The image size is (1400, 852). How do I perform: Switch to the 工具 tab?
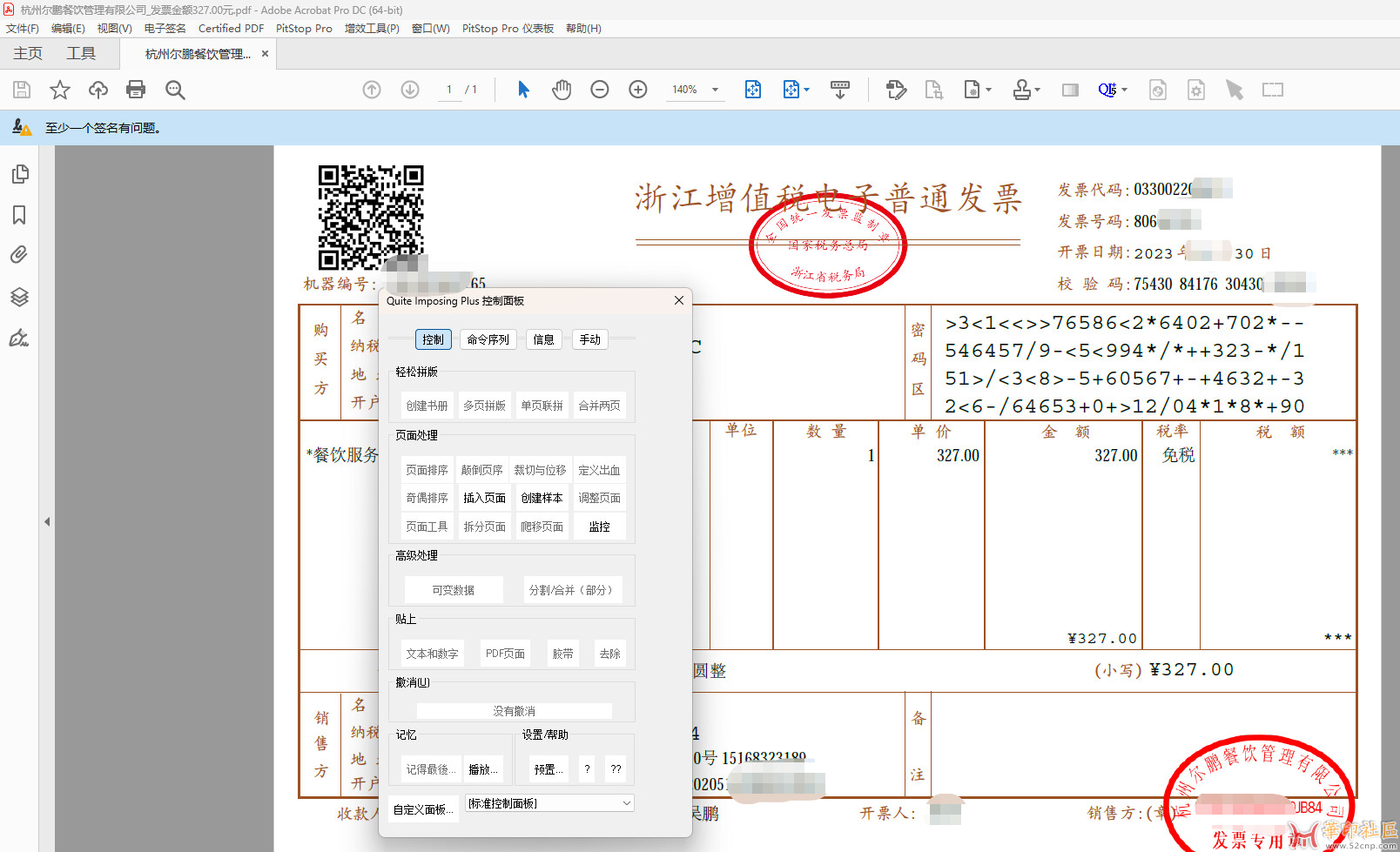tap(81, 54)
